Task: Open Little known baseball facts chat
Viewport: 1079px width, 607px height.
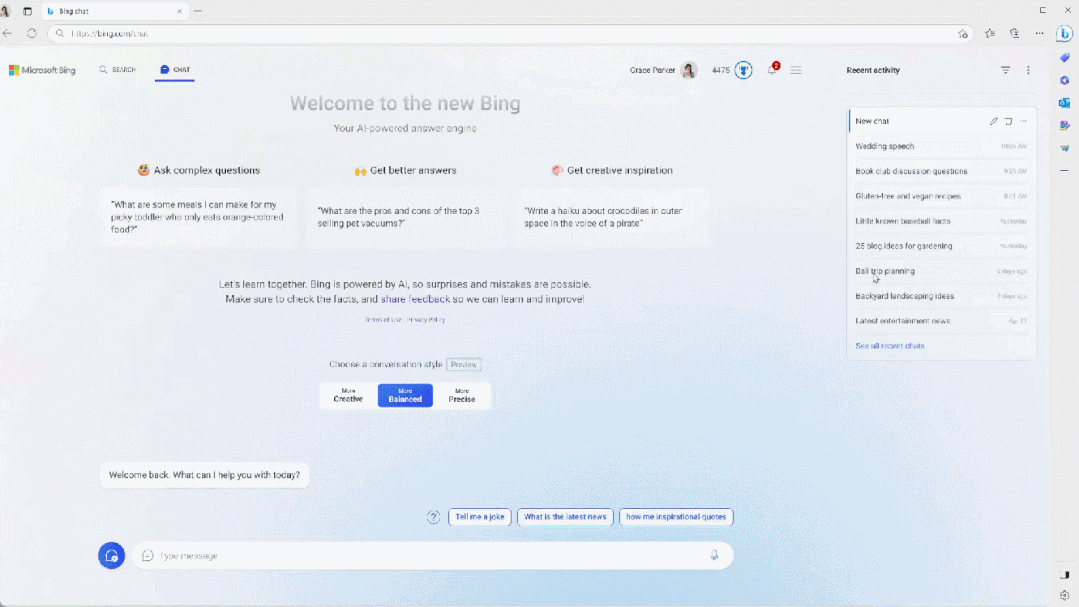Action: point(941,221)
